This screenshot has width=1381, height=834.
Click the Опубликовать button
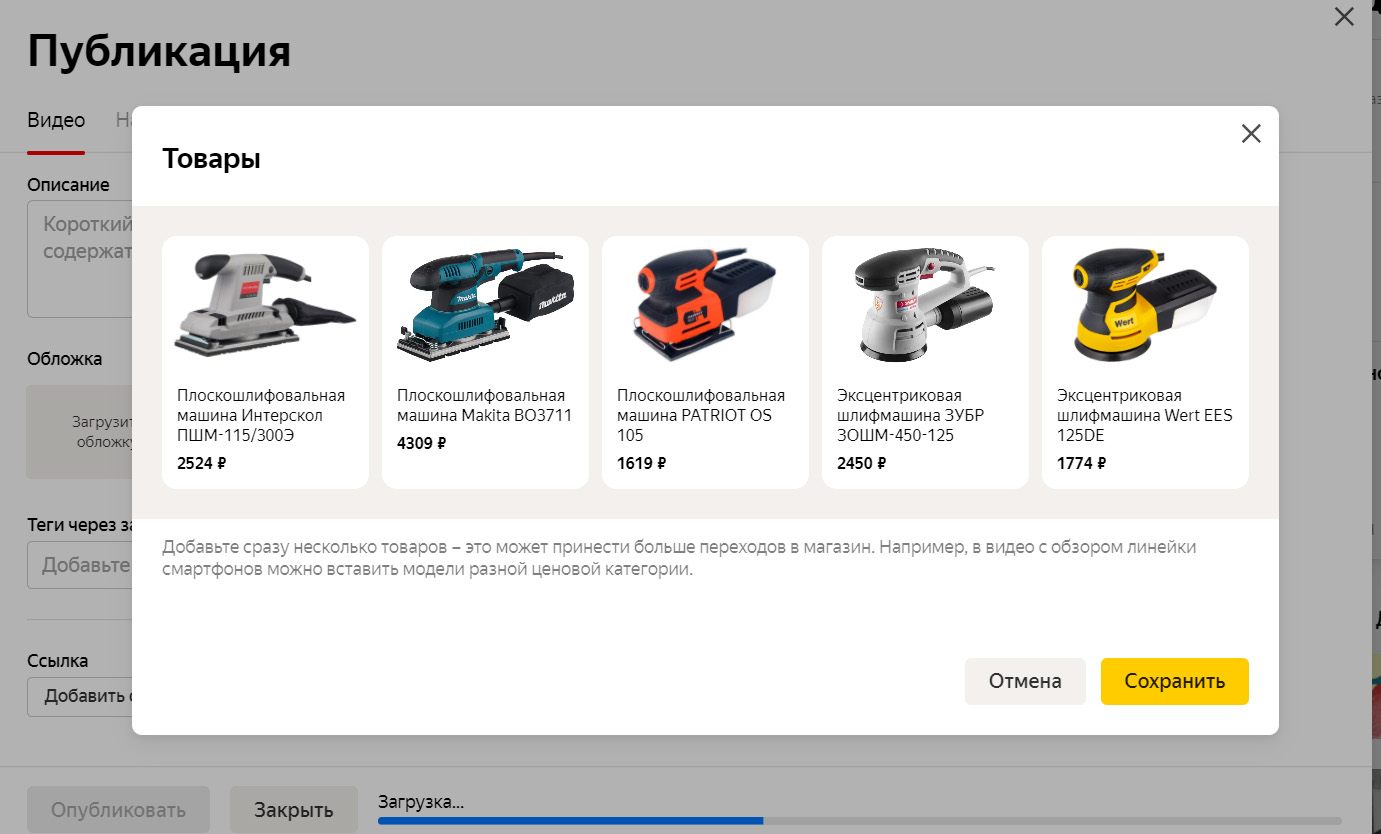click(x=118, y=810)
